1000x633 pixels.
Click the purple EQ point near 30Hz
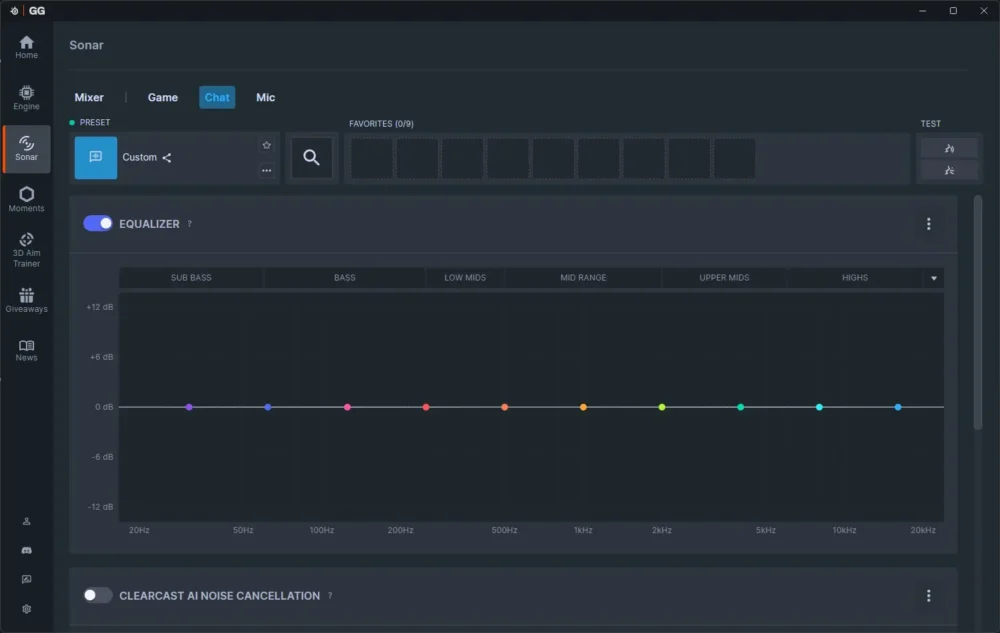pos(189,407)
